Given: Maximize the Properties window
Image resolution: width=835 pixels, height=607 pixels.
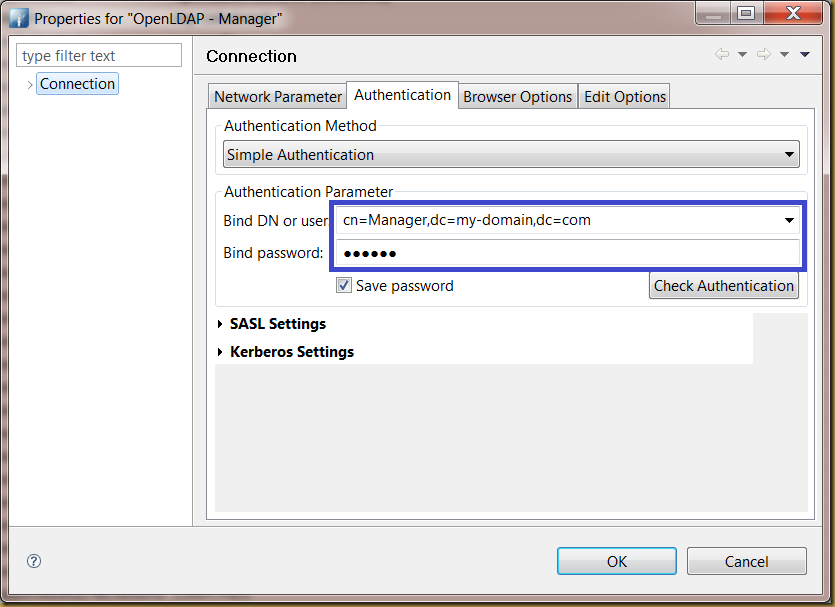Looking at the screenshot, I should [746, 13].
